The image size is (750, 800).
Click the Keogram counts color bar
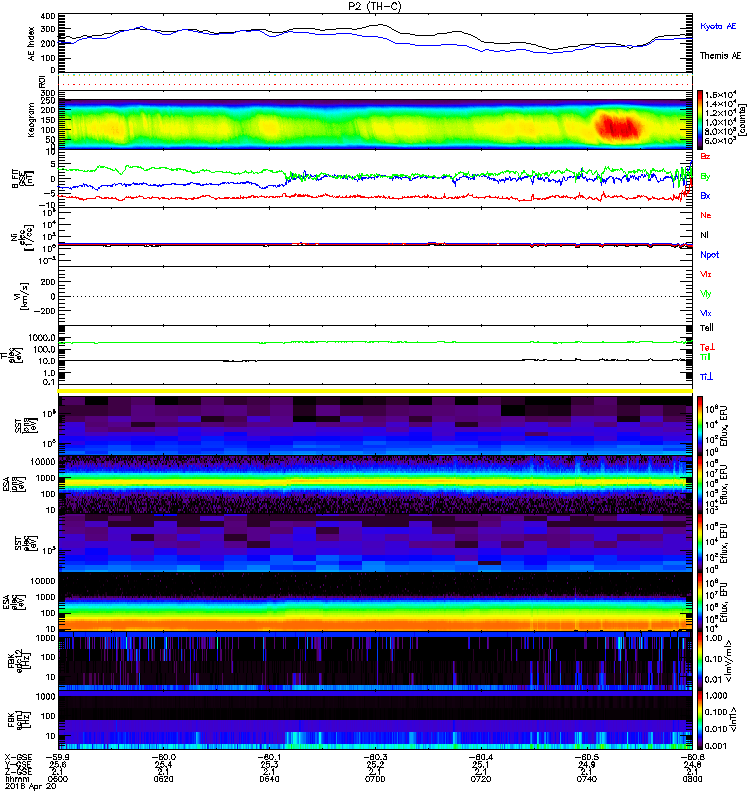700,120
